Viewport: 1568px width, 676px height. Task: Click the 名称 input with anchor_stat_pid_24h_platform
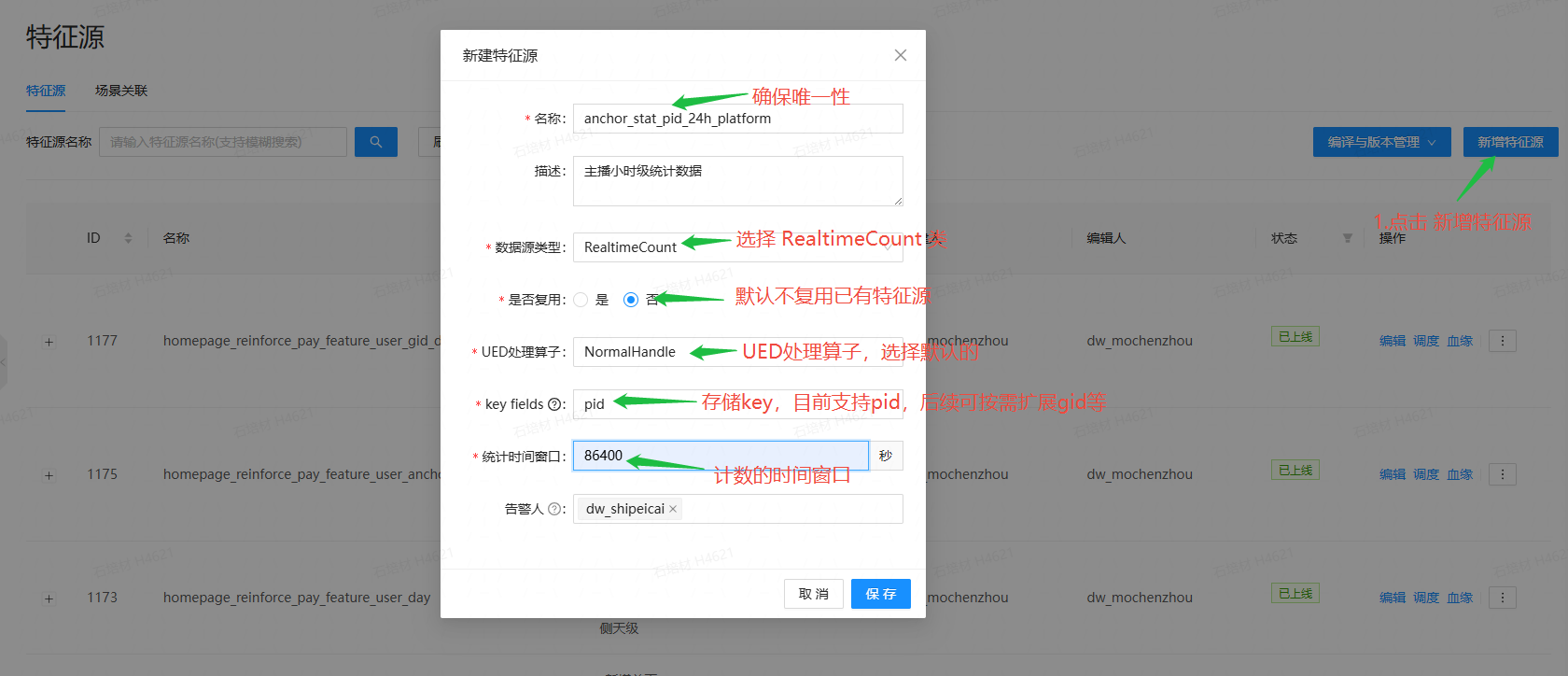click(x=737, y=119)
